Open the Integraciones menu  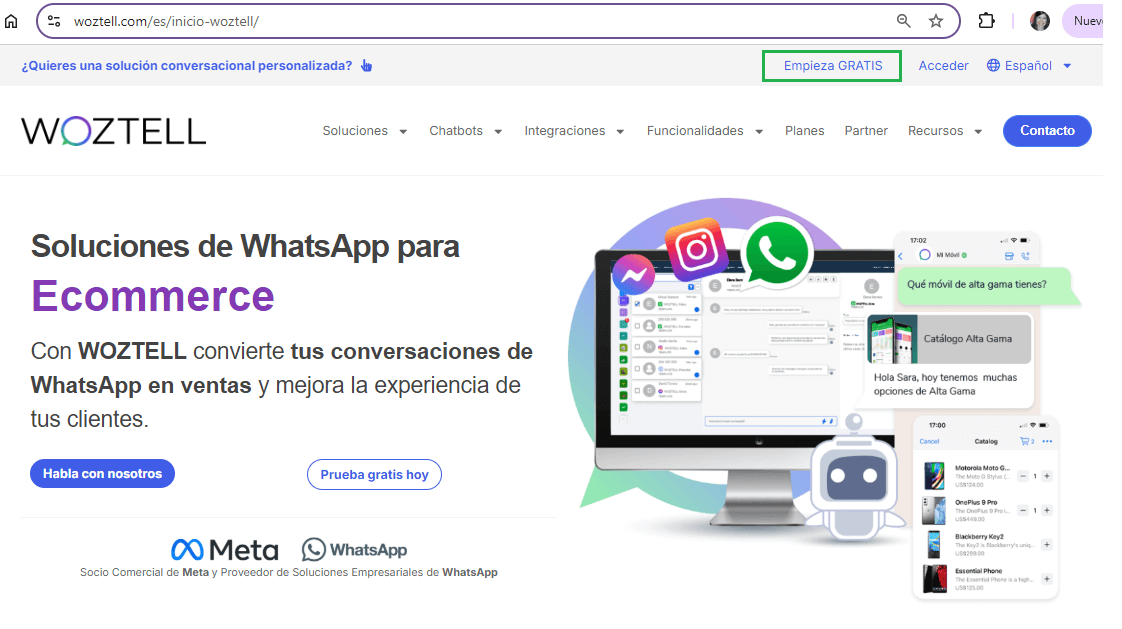[x=565, y=131]
